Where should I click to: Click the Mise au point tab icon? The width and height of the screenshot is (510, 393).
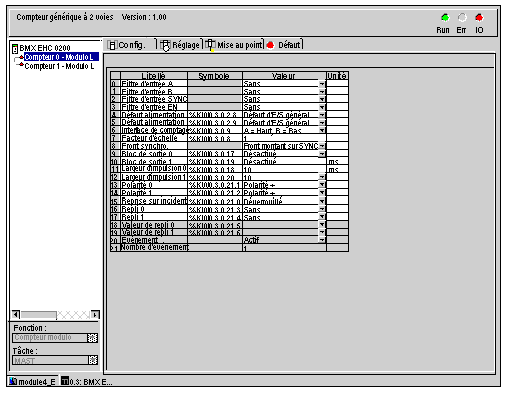[210, 45]
